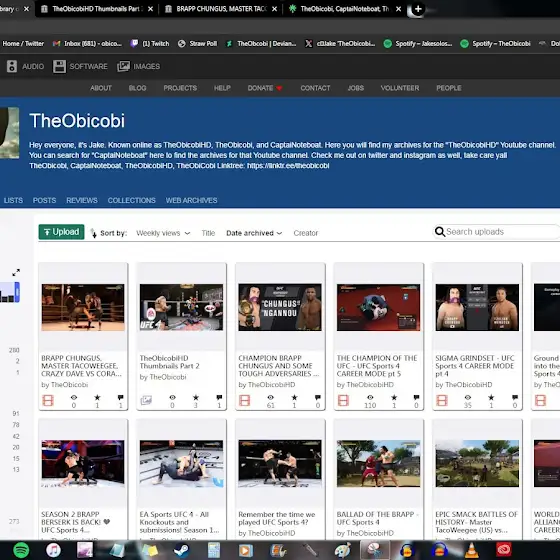Switch to the WEB ARCHIVES tab
The width and height of the screenshot is (560, 560).
191,200
